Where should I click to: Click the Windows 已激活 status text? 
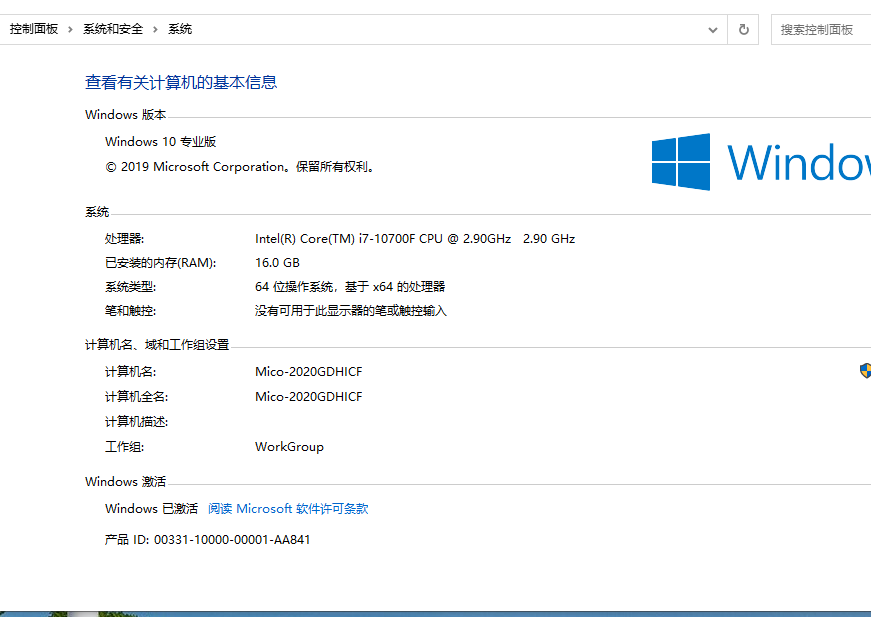pos(151,509)
